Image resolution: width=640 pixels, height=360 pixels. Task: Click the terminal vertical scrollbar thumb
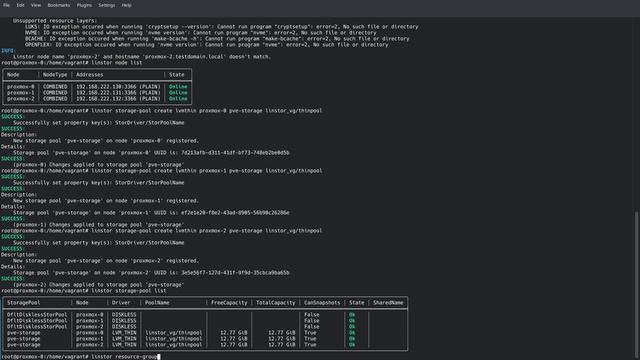click(x=637, y=285)
